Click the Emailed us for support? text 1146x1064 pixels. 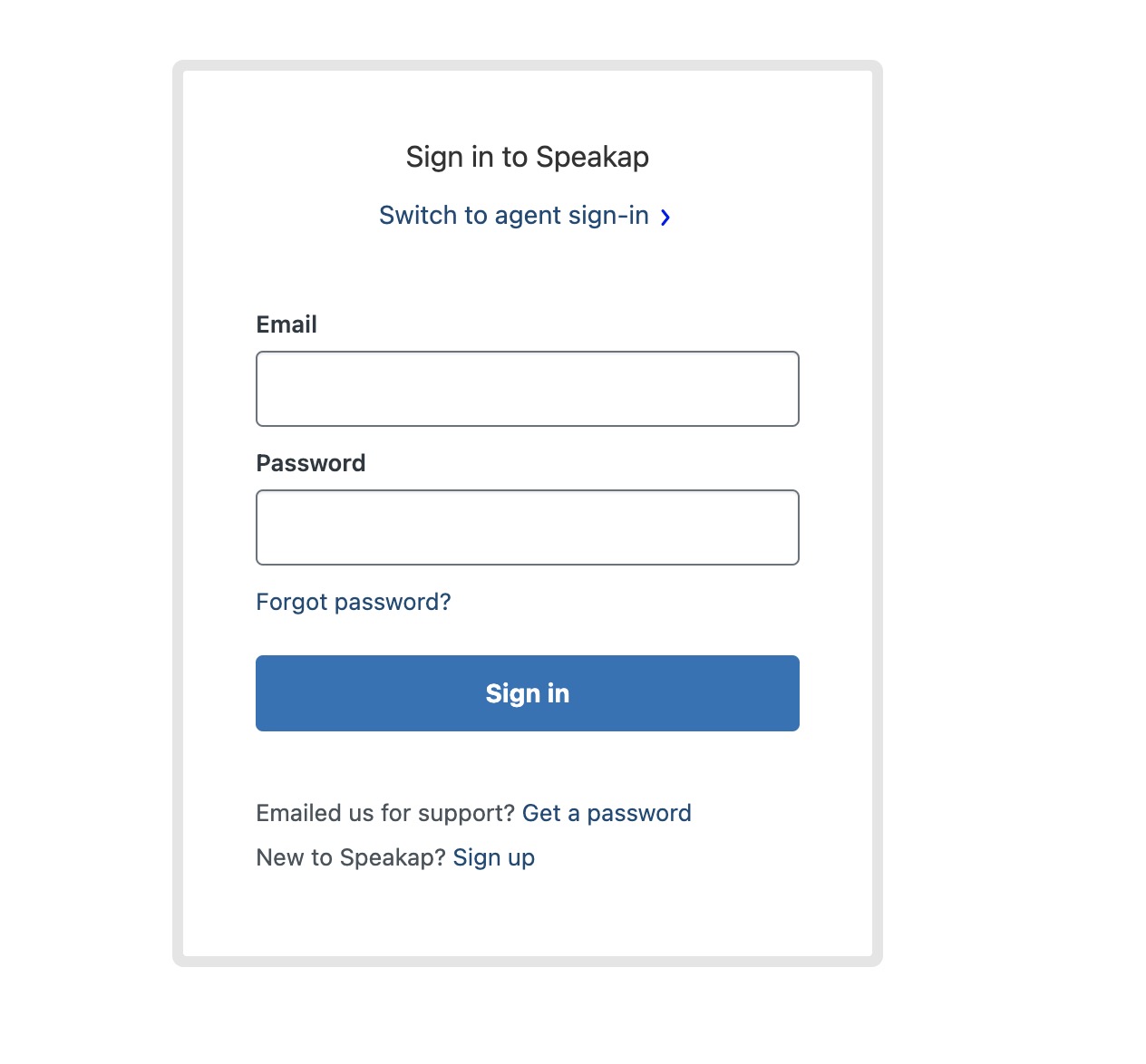point(386,813)
